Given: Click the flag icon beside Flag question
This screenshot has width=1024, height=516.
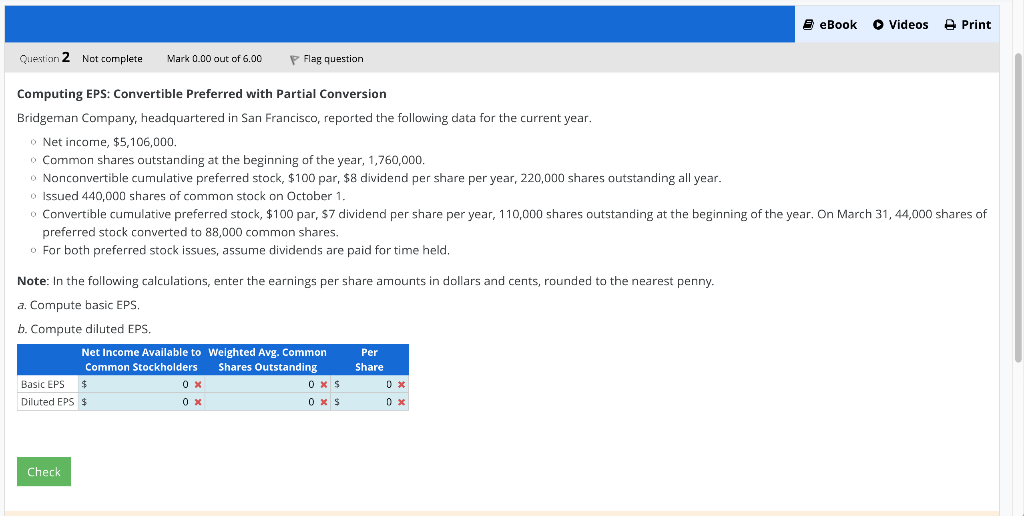Looking at the screenshot, I should click(x=294, y=59).
